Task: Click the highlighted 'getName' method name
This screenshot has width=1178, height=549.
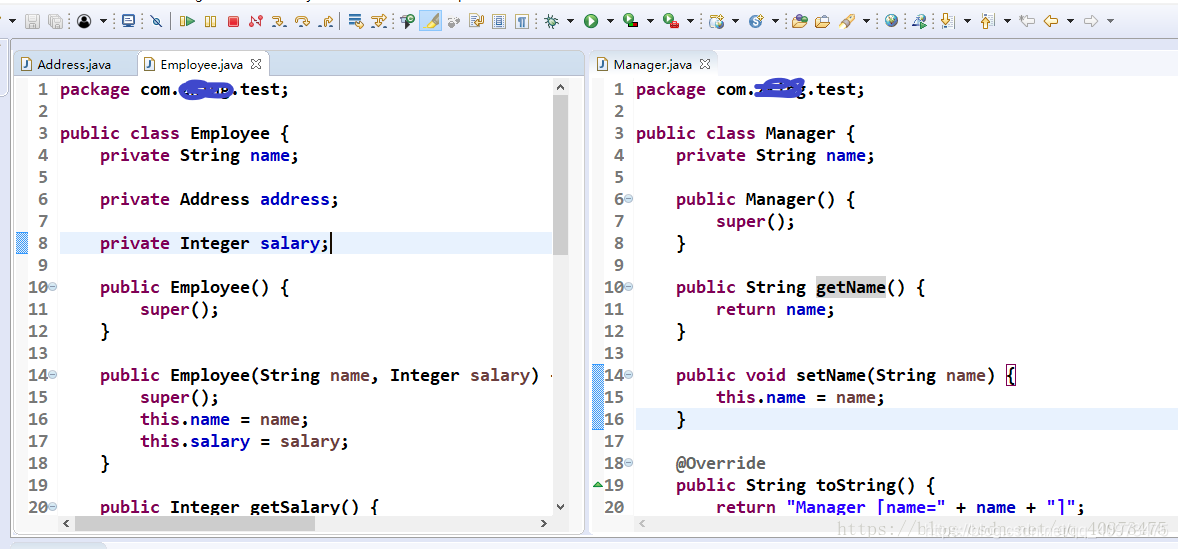Action: click(850, 287)
